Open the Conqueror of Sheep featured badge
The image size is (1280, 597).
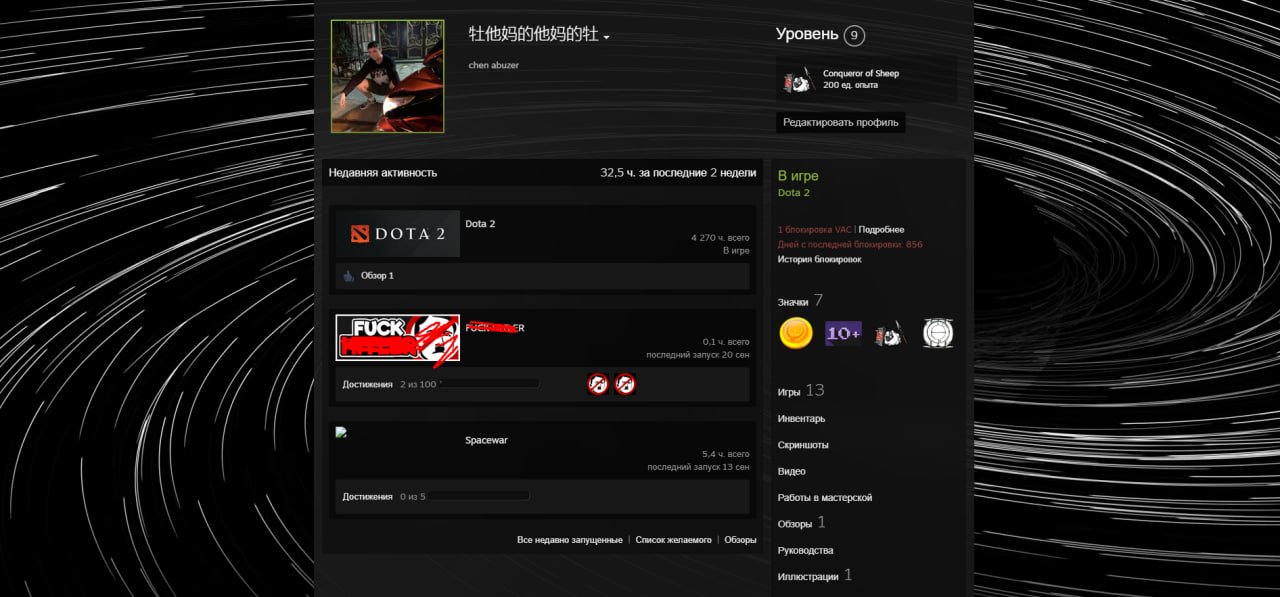799,80
